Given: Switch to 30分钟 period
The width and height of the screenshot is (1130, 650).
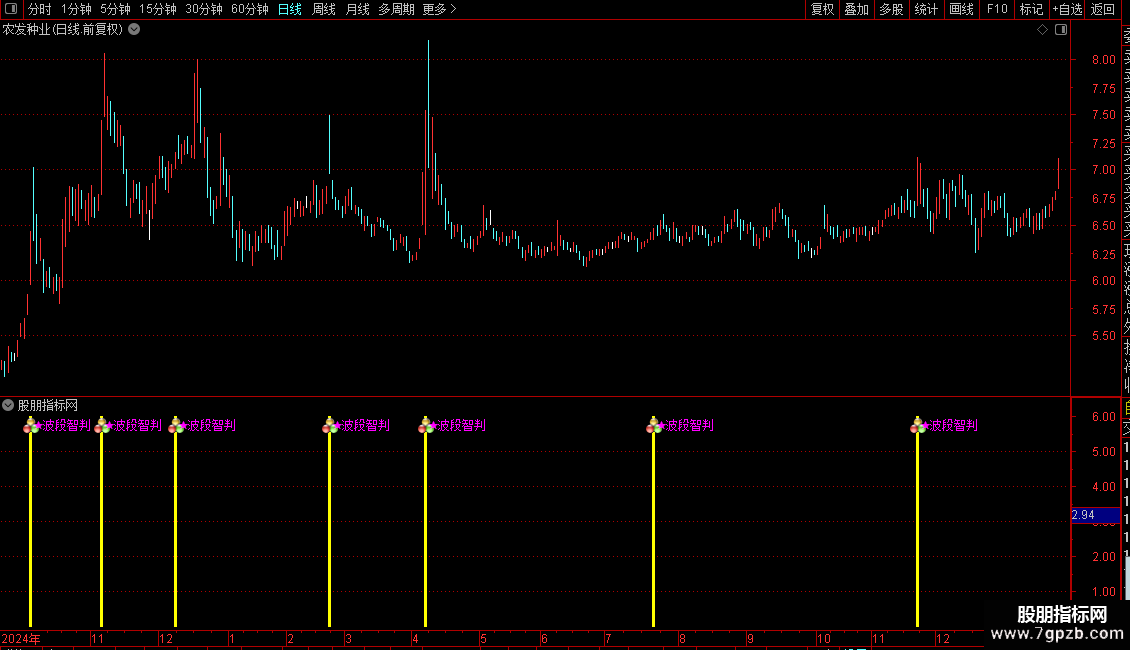Looking at the screenshot, I should [204, 9].
